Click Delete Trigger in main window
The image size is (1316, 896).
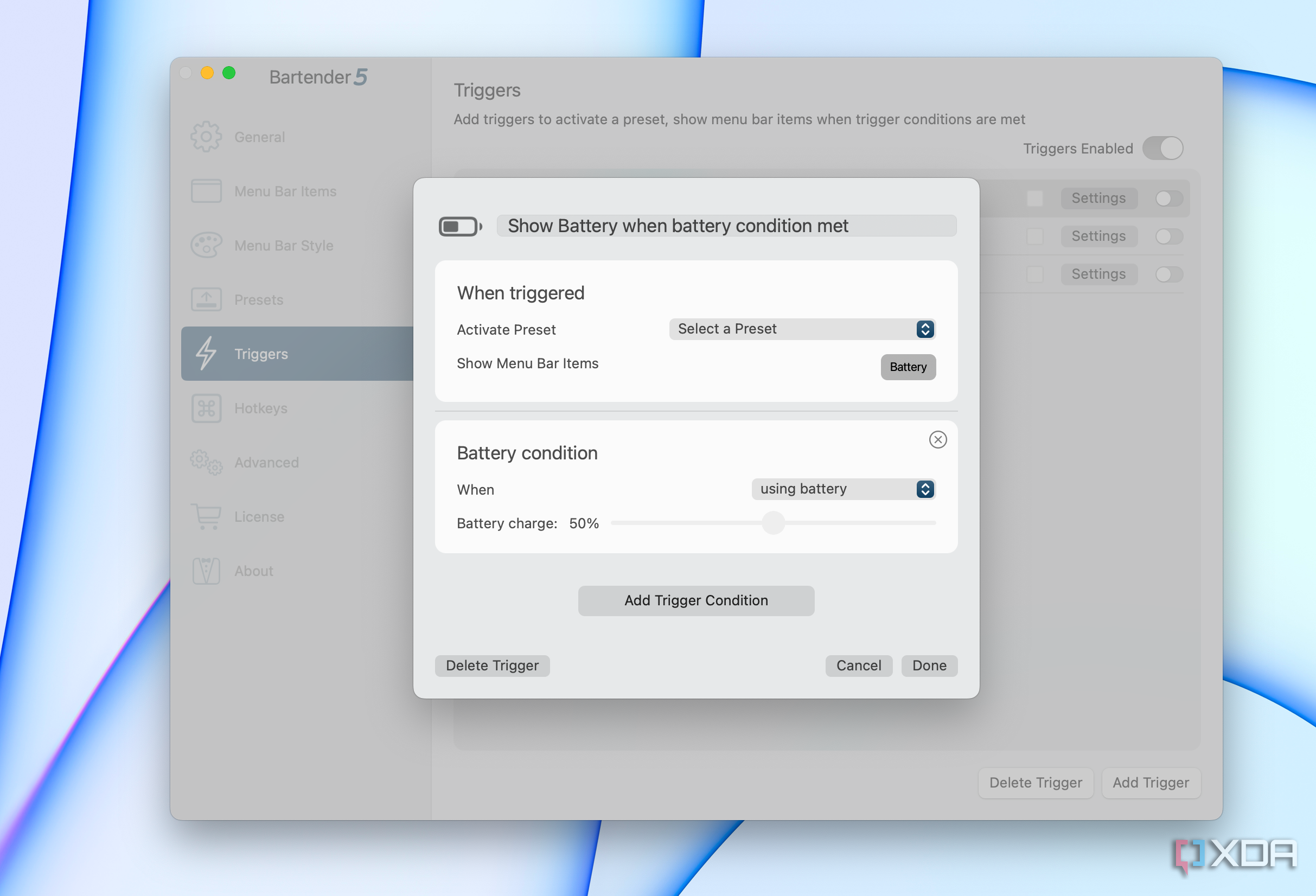tap(1036, 782)
